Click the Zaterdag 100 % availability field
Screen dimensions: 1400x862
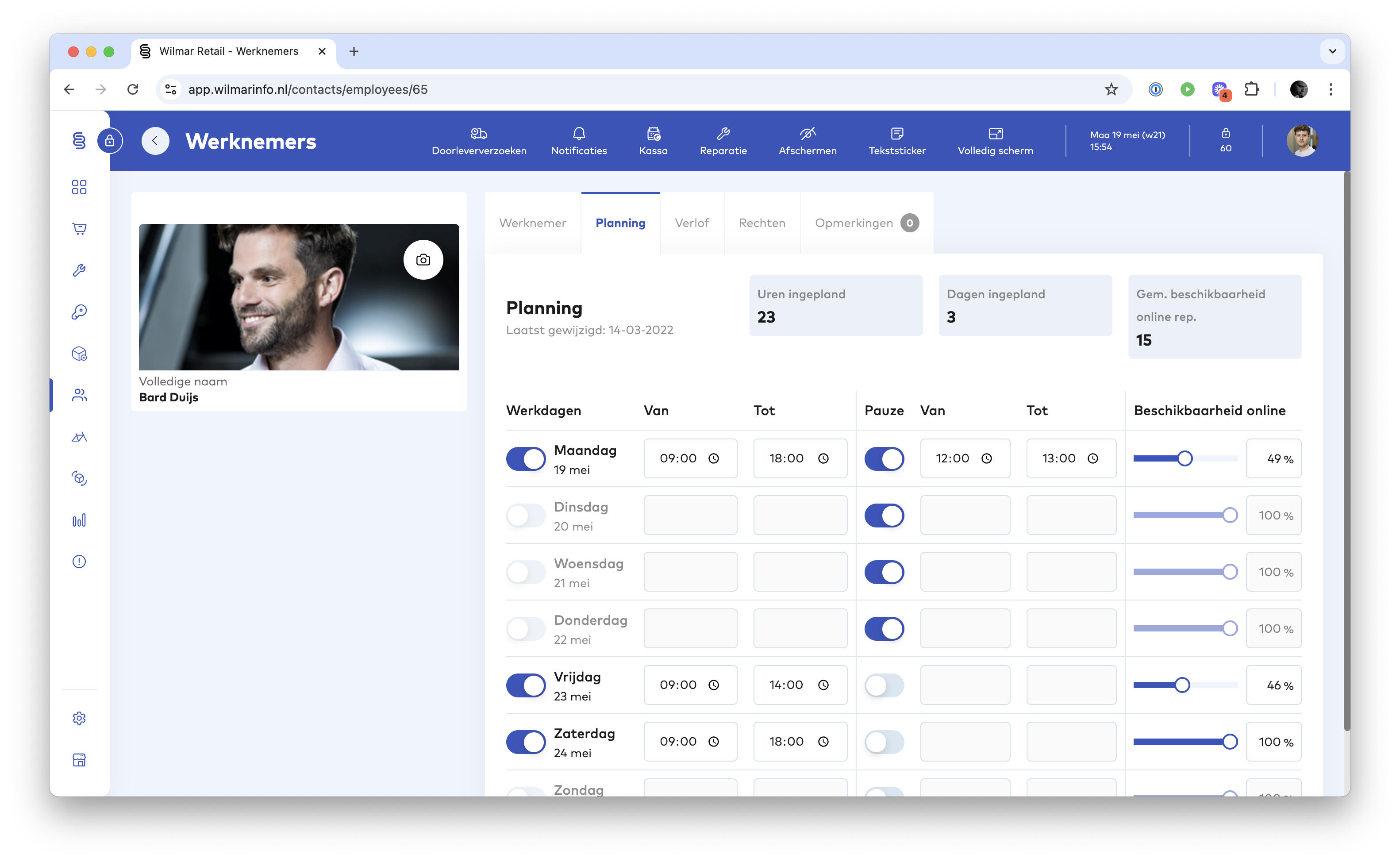click(x=1273, y=742)
